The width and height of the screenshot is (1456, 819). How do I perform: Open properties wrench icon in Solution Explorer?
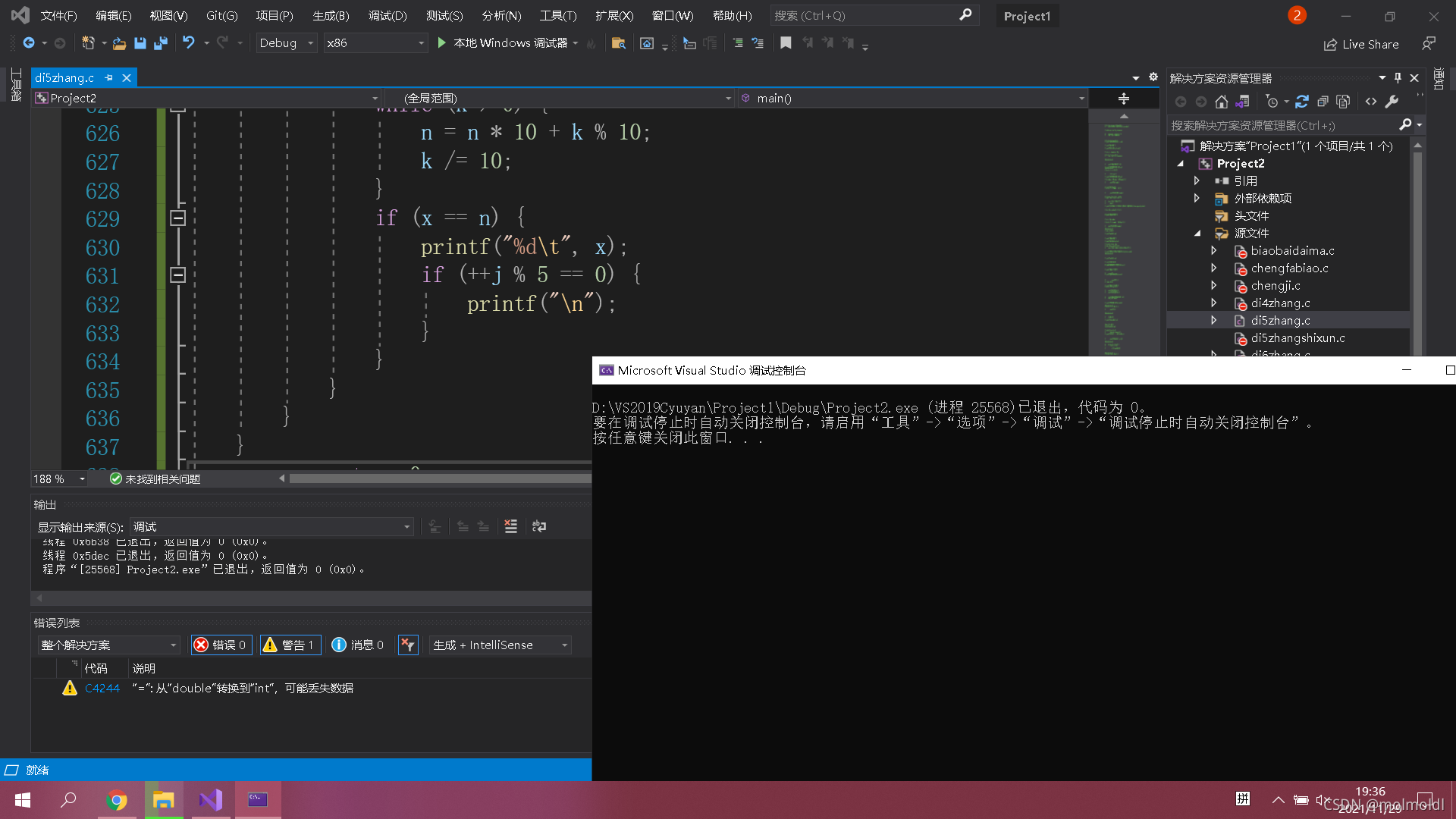1392,102
